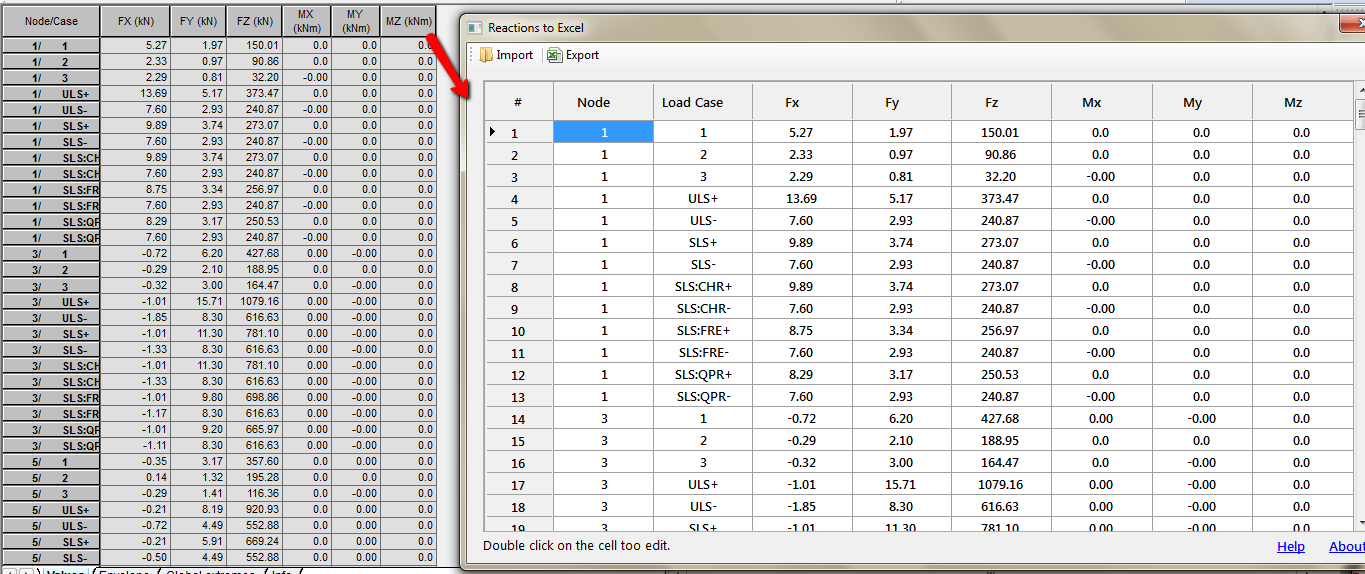Select the 'SLS:QPR-' cell in dialog row 13
Image resolution: width=1365 pixels, height=574 pixels.
703,396
